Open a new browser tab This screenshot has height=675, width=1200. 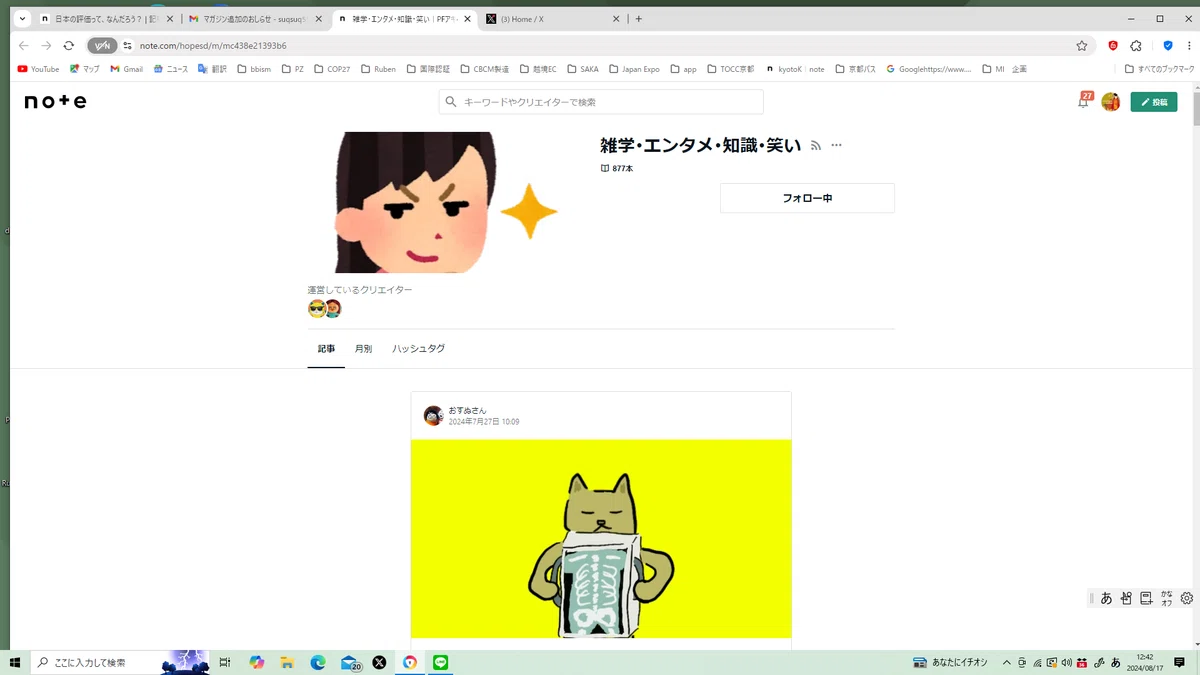pyautogui.click(x=639, y=19)
